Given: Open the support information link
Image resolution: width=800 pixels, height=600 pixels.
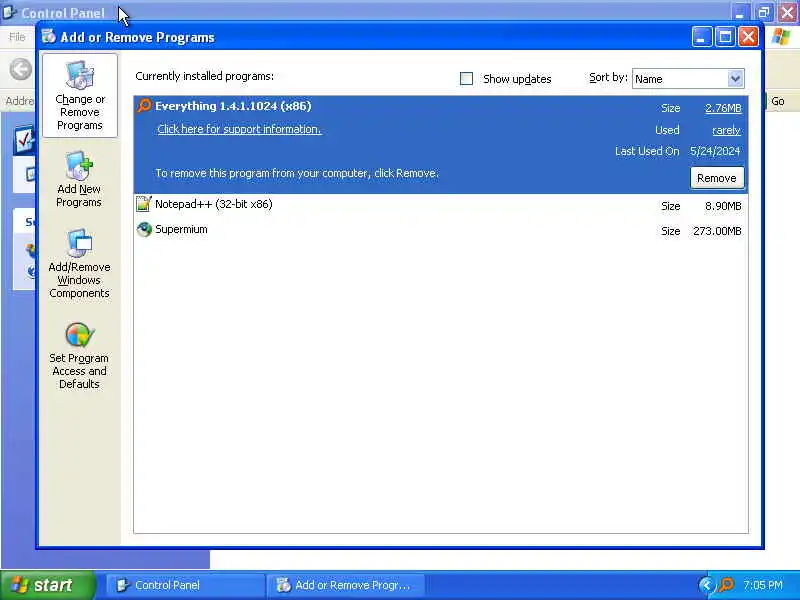Looking at the screenshot, I should coord(239,129).
